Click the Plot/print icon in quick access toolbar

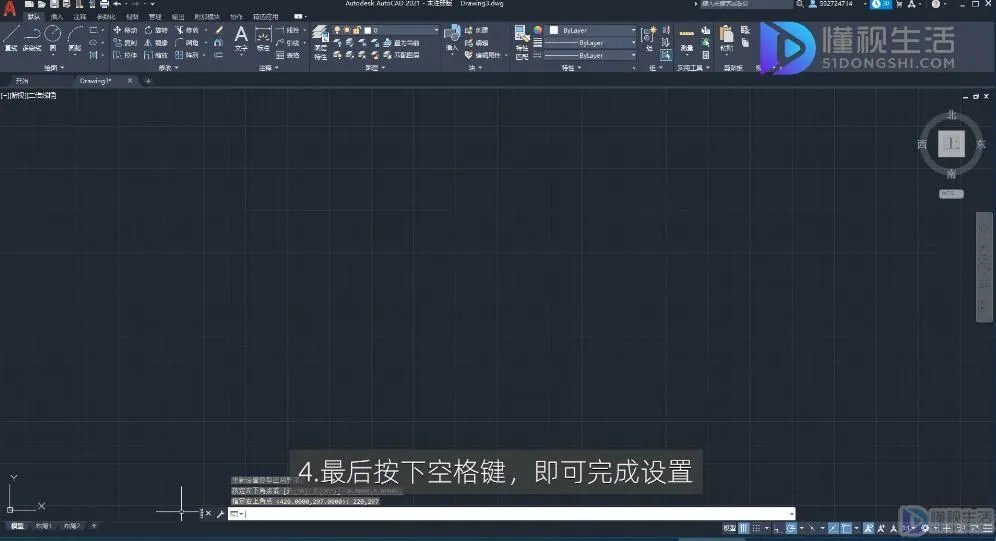[x=104, y=4]
